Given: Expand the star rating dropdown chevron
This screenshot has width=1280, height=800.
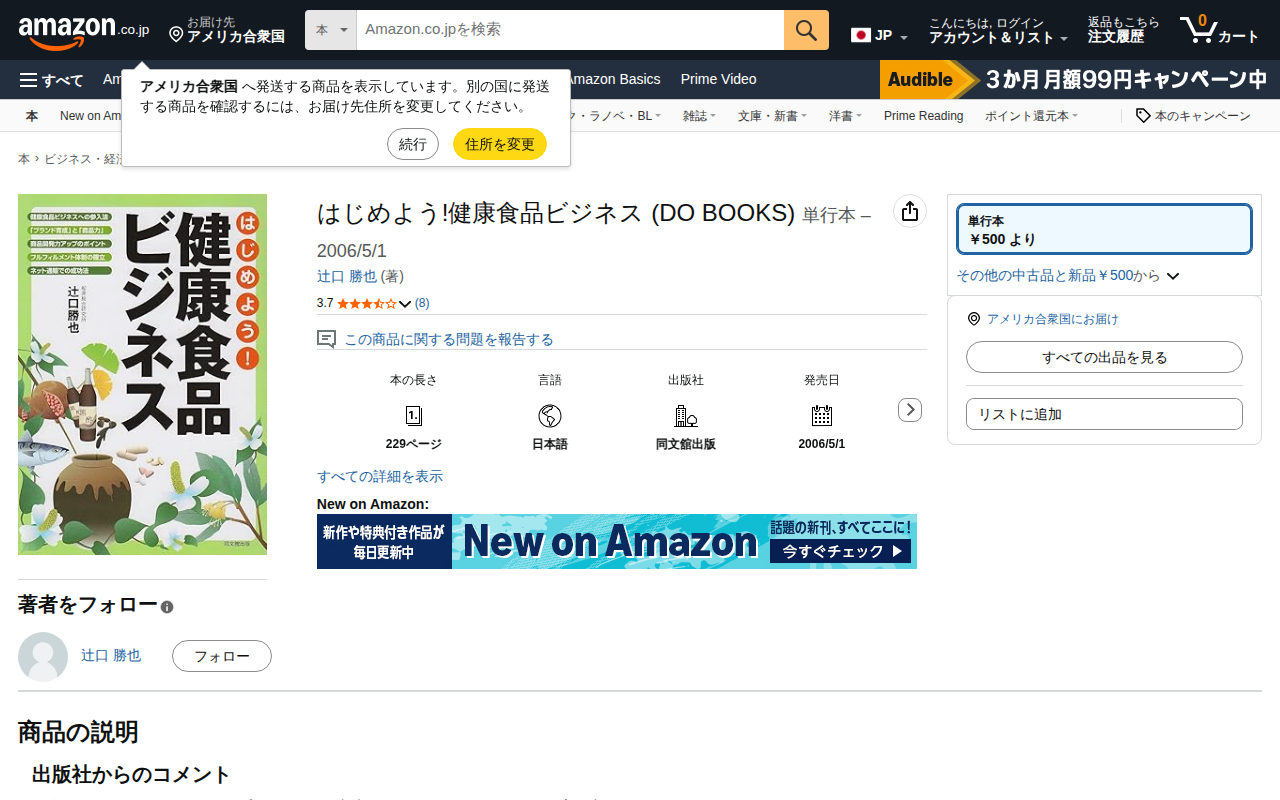Looking at the screenshot, I should coord(405,304).
